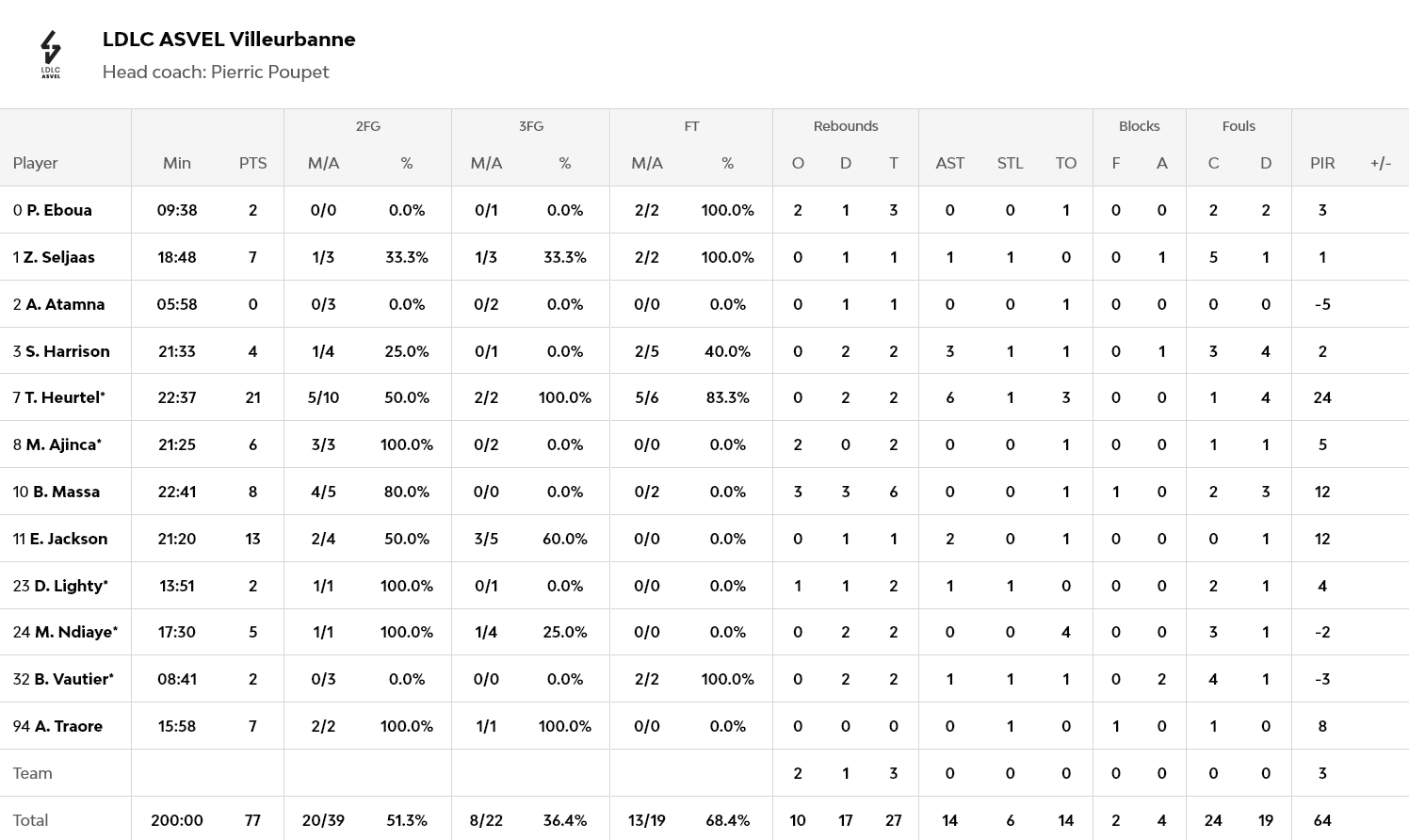Sort by the STL column header
This screenshot has width=1409, height=840.
[x=1010, y=163]
